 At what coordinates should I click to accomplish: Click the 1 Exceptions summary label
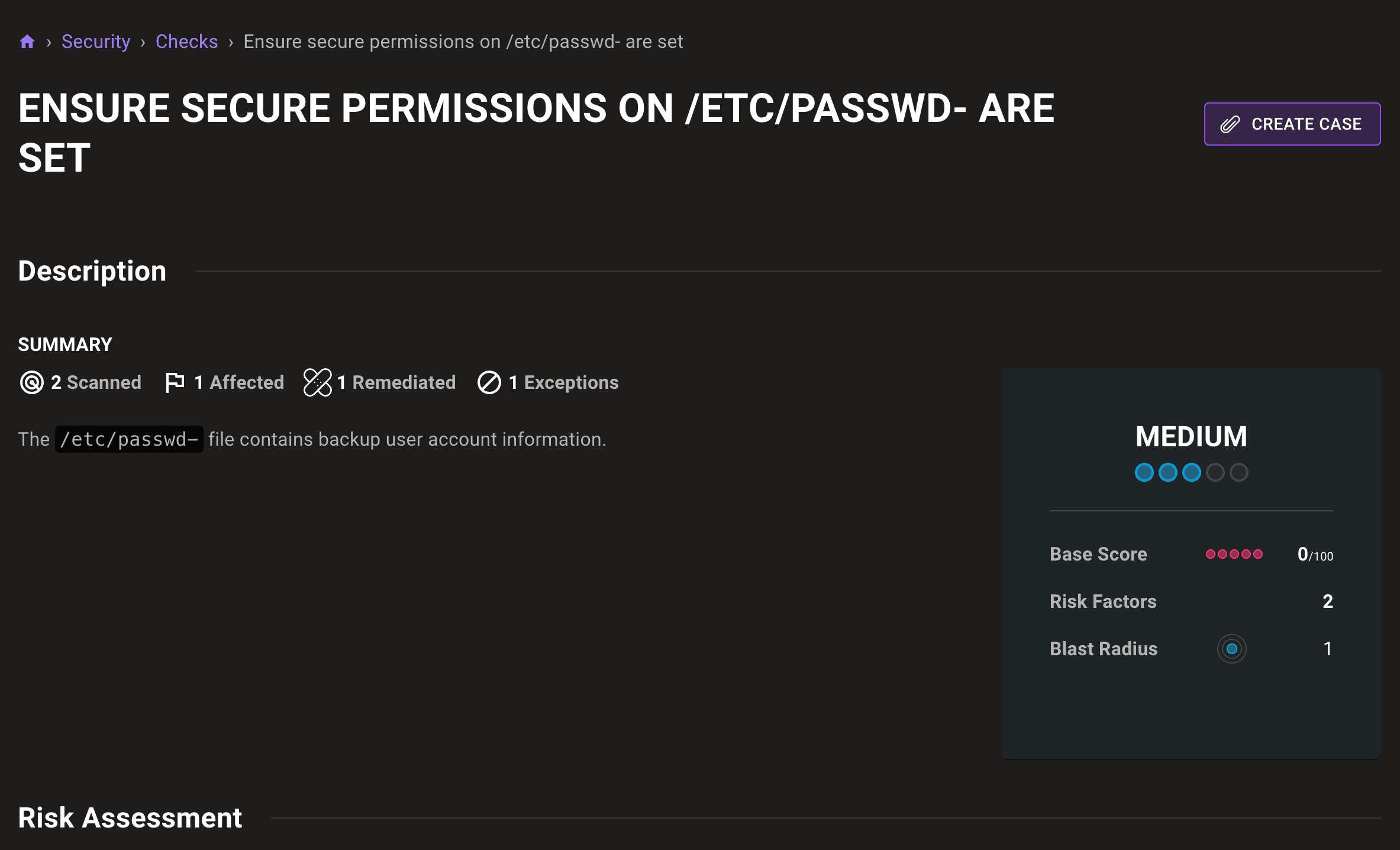563,382
